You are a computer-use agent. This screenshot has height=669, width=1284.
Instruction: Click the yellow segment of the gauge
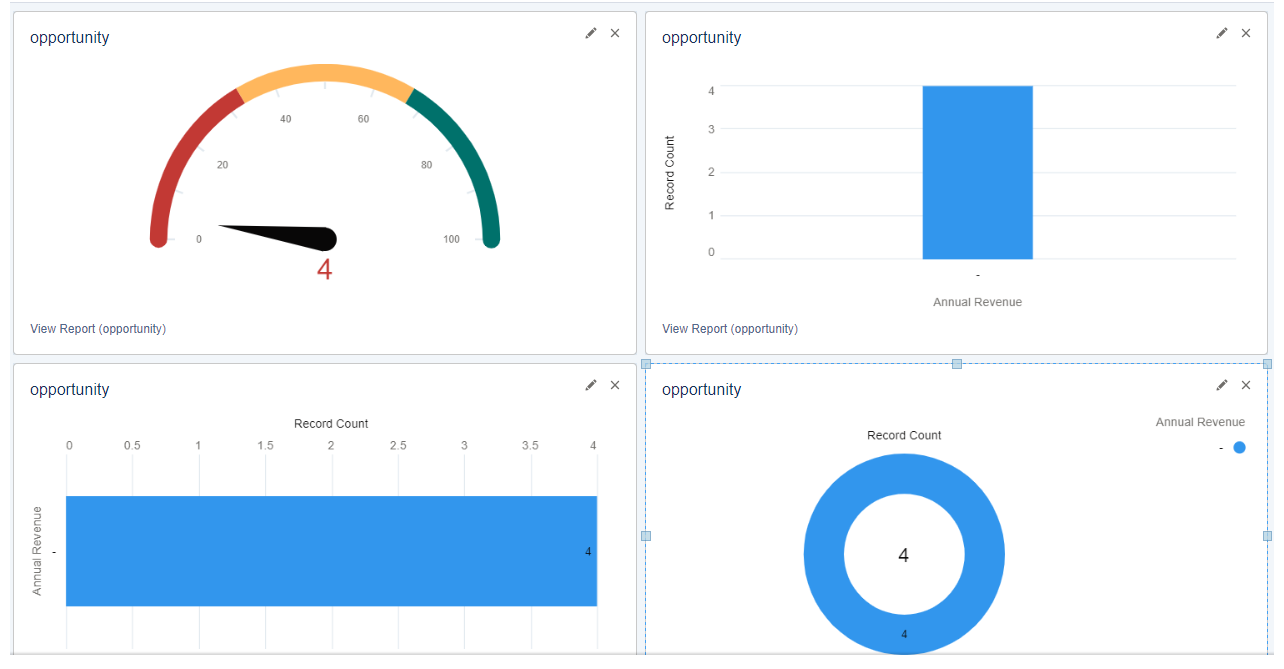click(325, 72)
